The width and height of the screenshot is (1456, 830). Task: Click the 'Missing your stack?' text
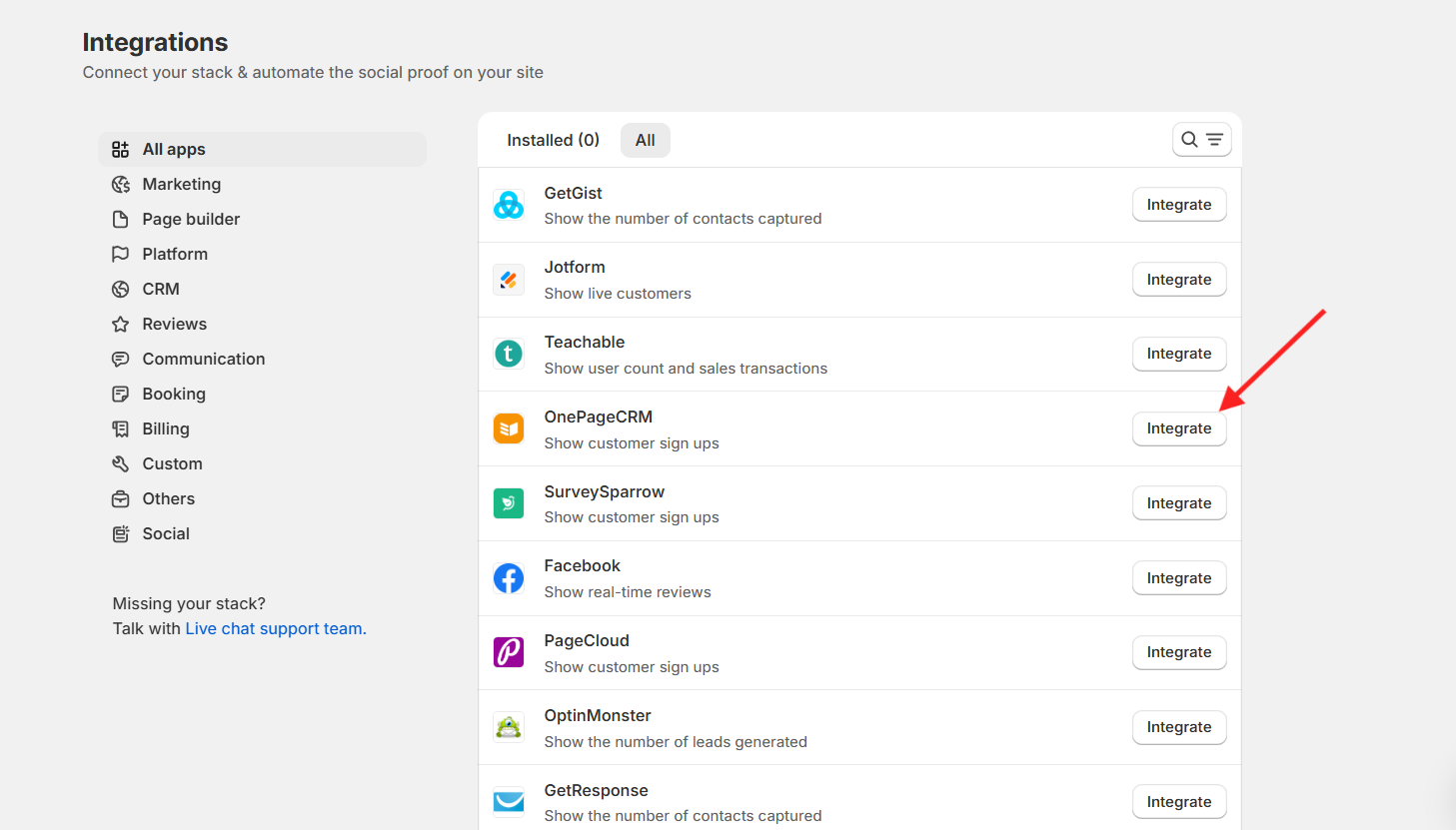(189, 604)
